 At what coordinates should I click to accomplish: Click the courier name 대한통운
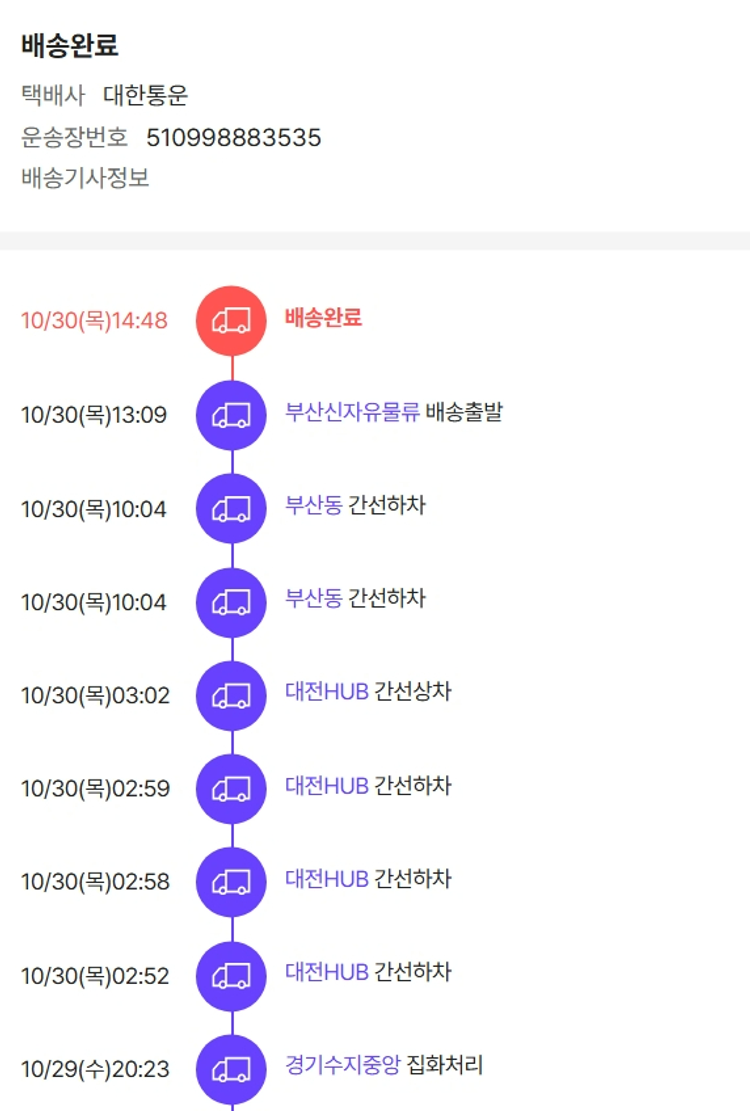click(145, 96)
